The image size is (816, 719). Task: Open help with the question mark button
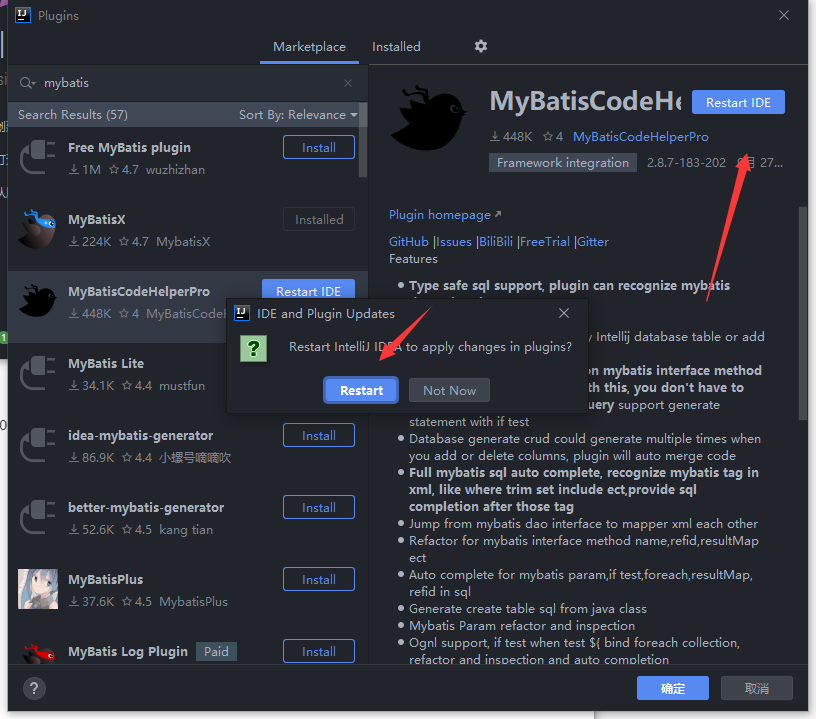pos(34,688)
